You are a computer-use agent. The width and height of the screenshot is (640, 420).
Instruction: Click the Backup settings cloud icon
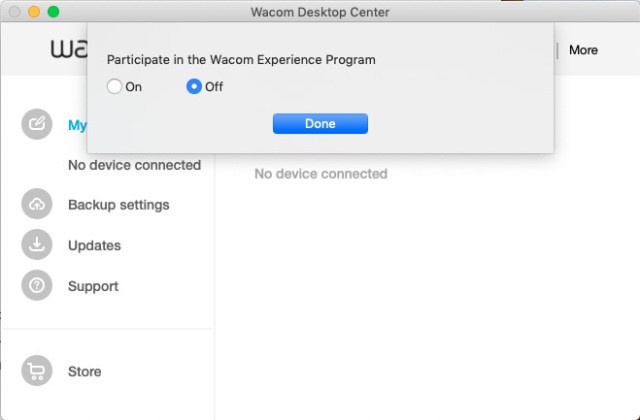pyautogui.click(x=37, y=204)
